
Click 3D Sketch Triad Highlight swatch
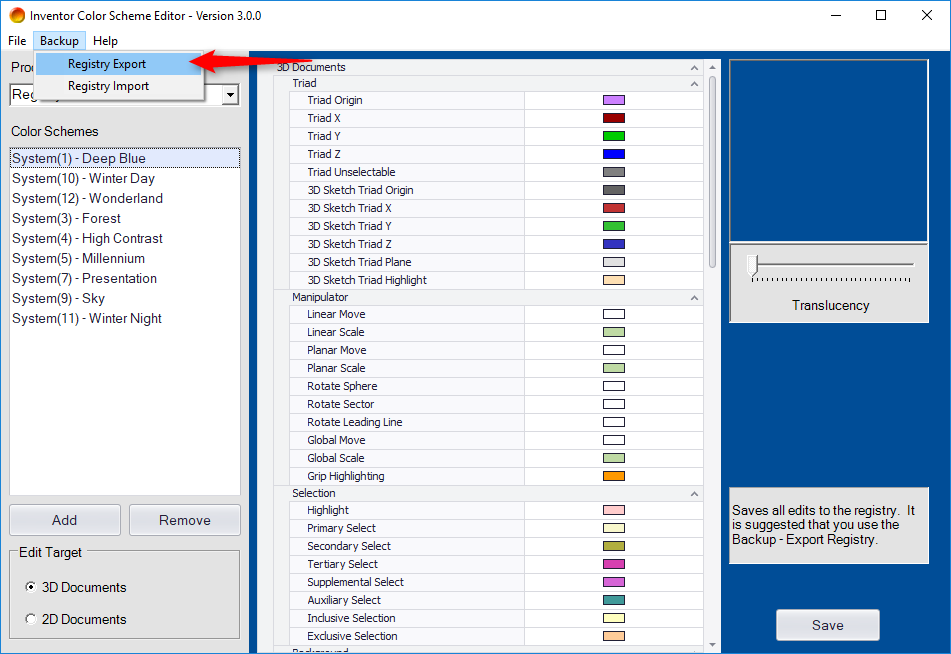pos(614,280)
